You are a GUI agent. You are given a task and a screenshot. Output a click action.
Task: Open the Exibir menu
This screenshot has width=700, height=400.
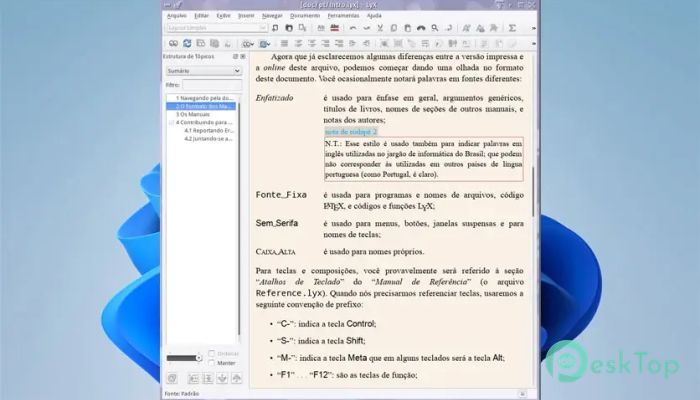click(224, 16)
